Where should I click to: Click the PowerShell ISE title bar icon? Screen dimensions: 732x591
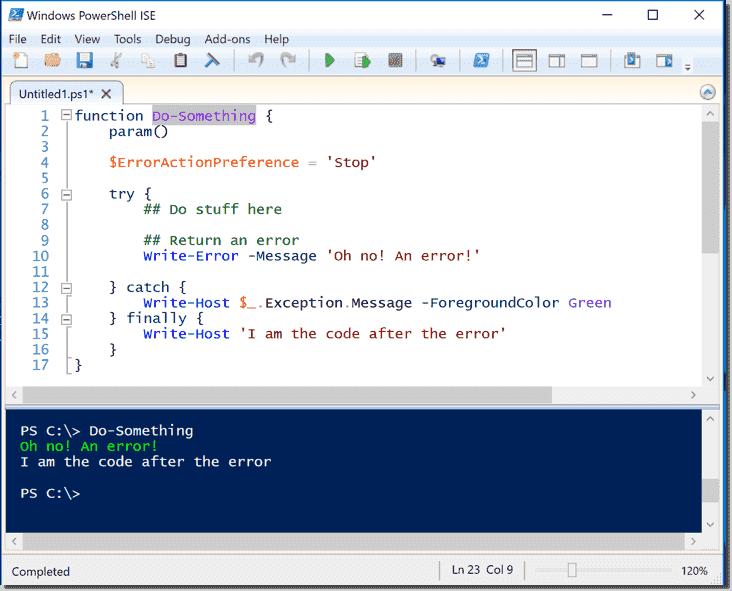[x=16, y=15]
